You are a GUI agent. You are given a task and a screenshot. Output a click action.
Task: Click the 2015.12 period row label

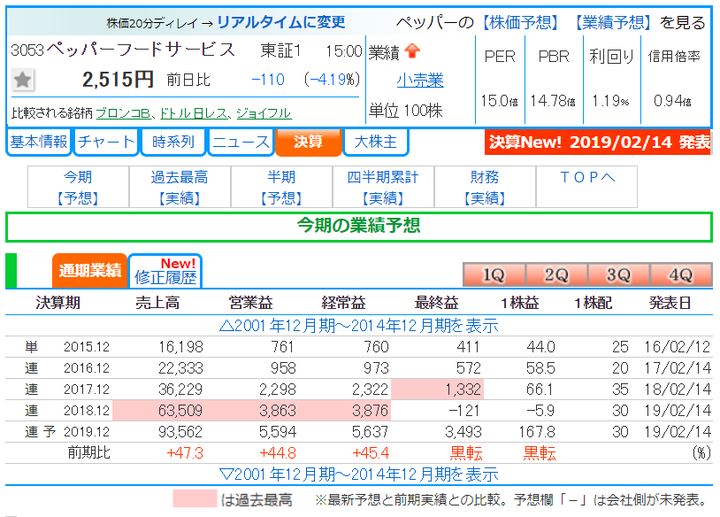pos(87,347)
